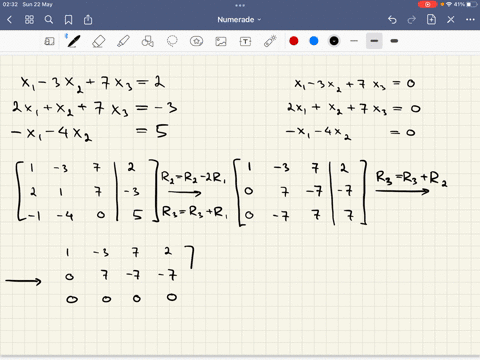Add a new page
This screenshot has width=480, height=360.
(431, 19)
